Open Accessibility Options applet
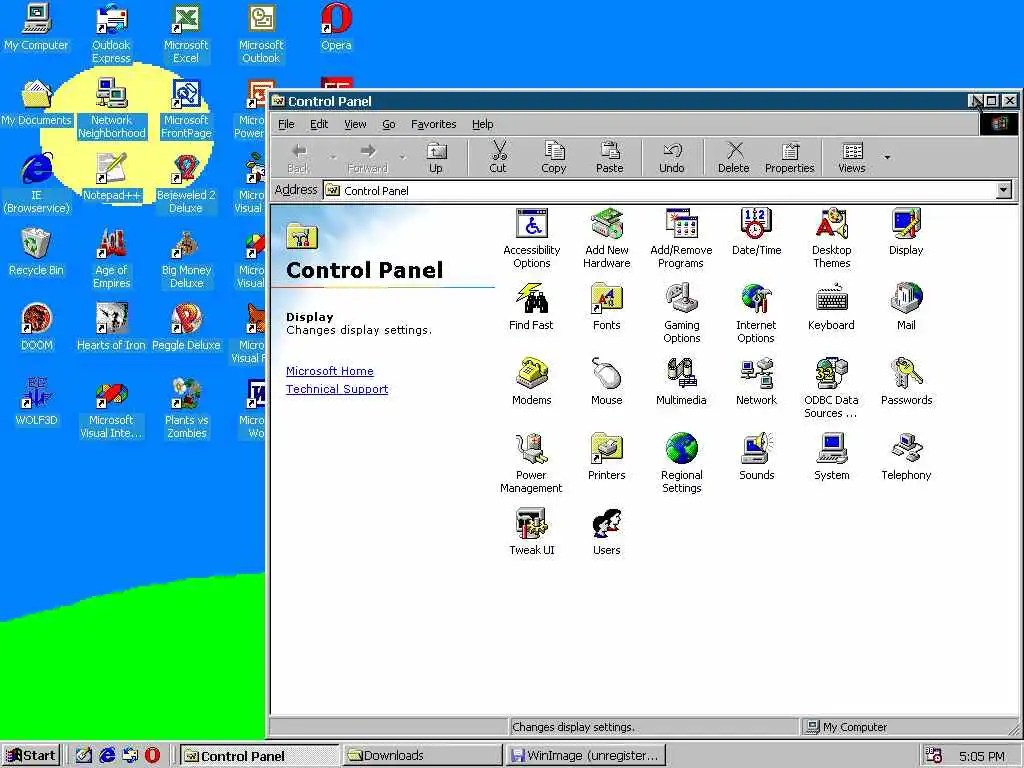 pyautogui.click(x=532, y=238)
